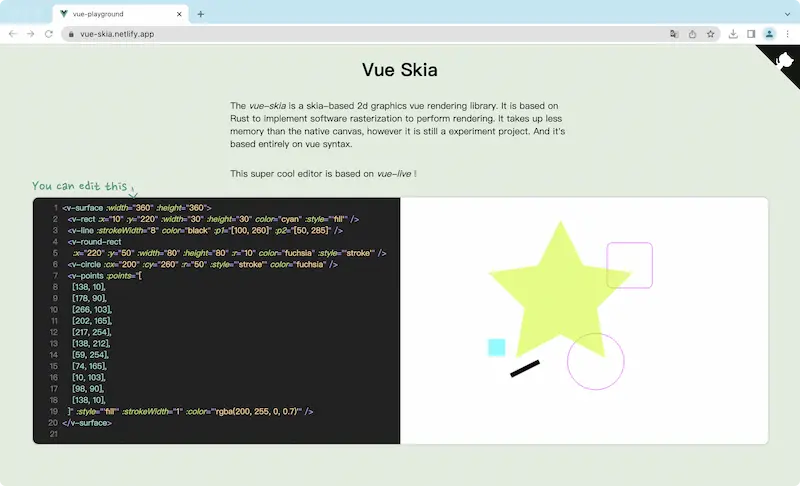Click the browser back arrow
The image size is (800, 486).
point(13,34)
